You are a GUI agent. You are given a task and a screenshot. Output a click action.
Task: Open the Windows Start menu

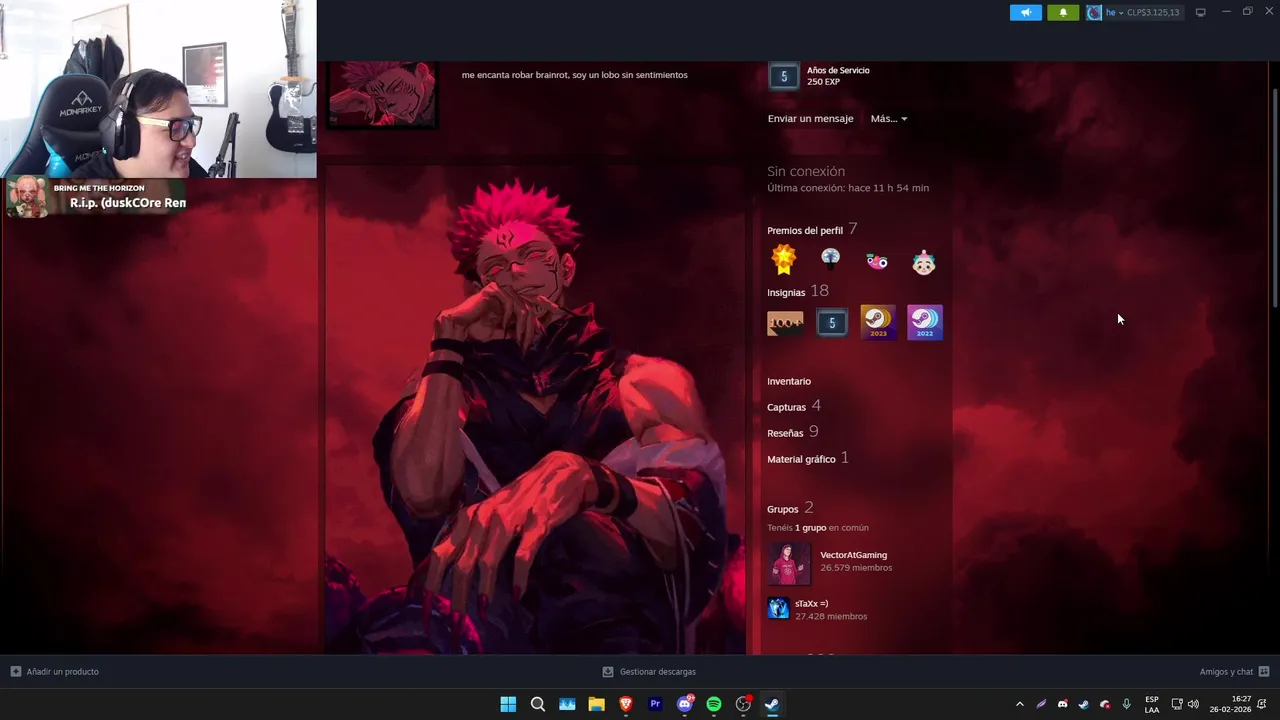pyautogui.click(x=508, y=704)
